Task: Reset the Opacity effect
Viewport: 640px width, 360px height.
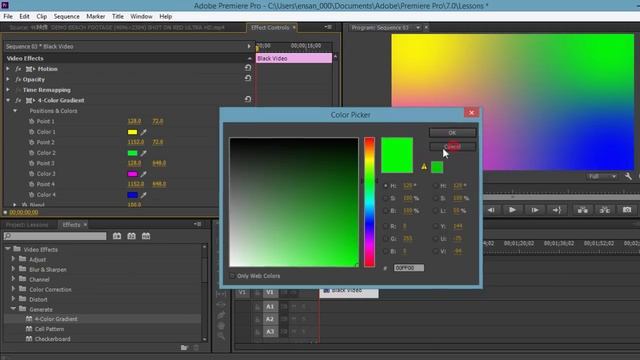Action: [x=248, y=78]
